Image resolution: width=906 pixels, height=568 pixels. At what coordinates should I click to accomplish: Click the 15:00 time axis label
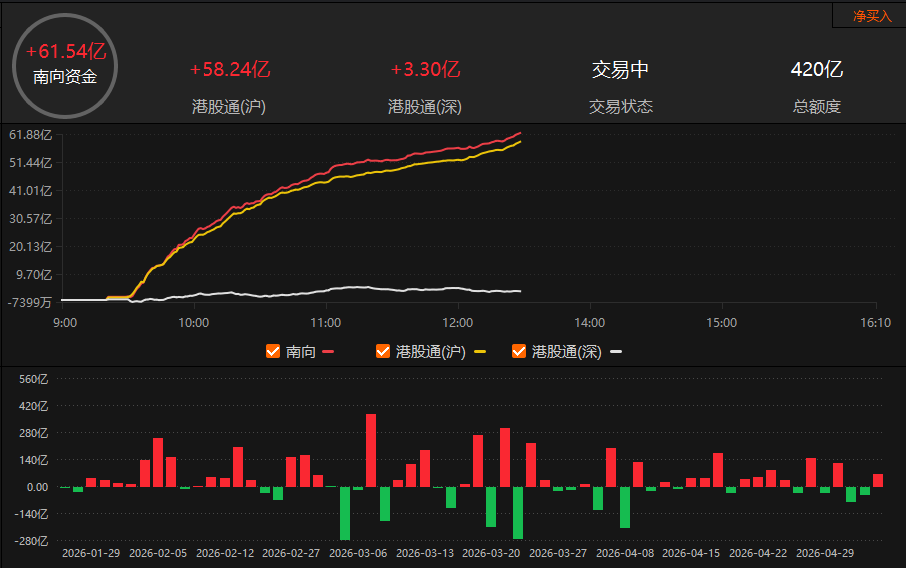(x=722, y=322)
